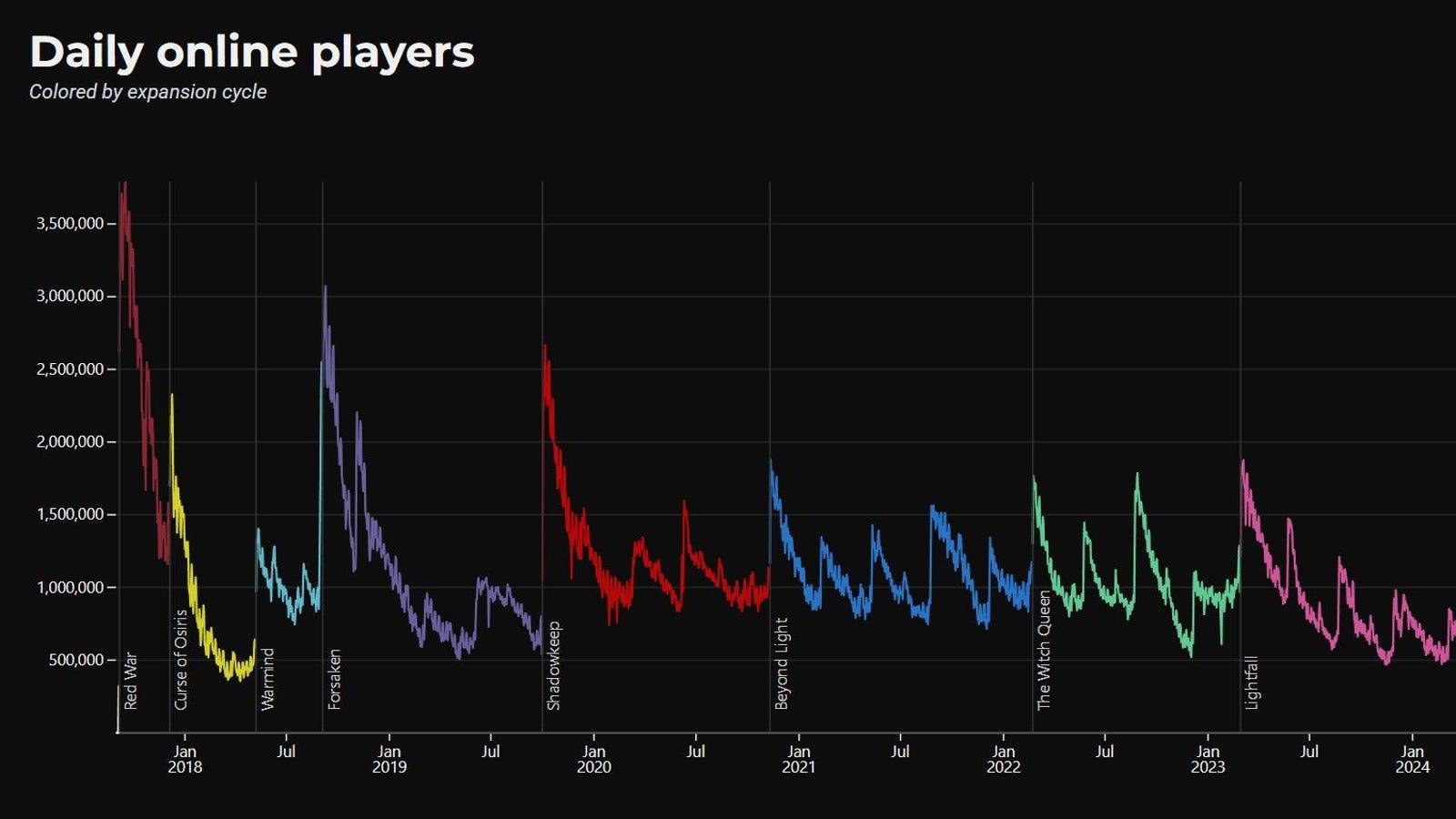This screenshot has width=1456, height=819.
Task: Click the Shadowkeep expansion label
Action: tap(554, 666)
